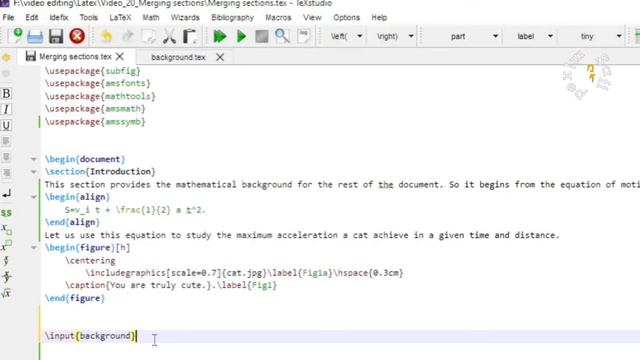Stop compilation with the gray square
The image size is (640, 360).
262,36
